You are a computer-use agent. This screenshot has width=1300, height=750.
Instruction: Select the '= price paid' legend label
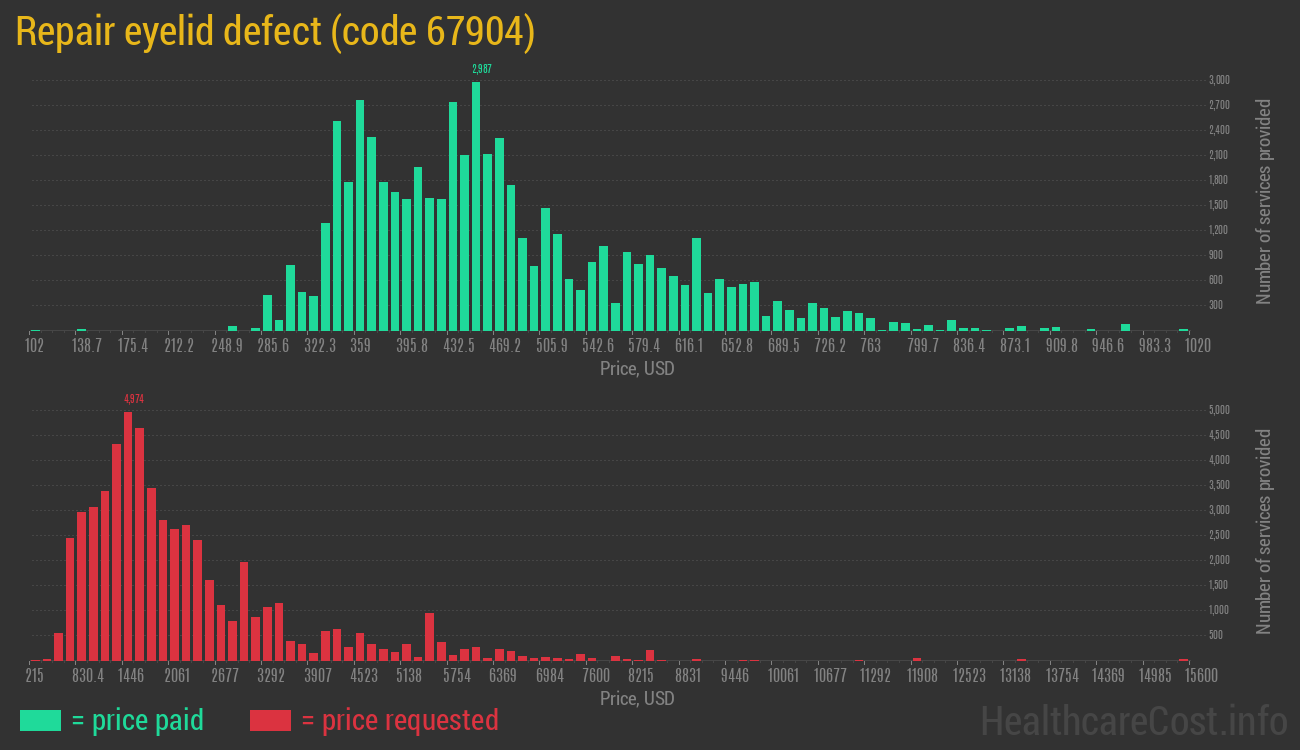[138, 720]
